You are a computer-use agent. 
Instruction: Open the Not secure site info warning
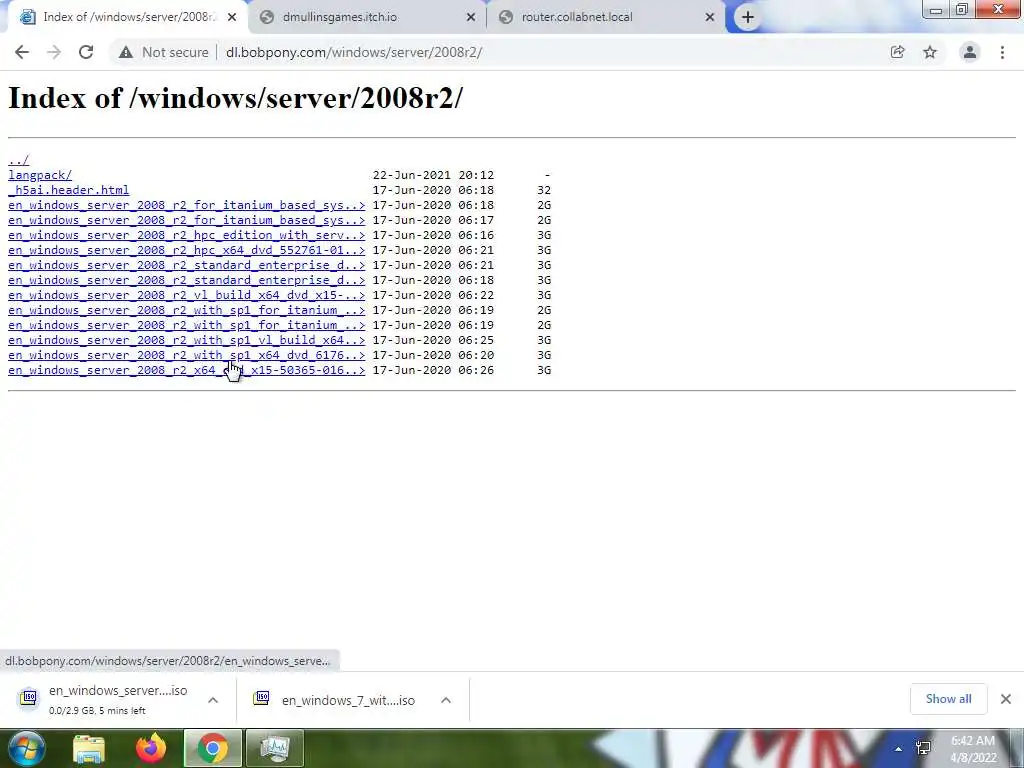(x=164, y=52)
